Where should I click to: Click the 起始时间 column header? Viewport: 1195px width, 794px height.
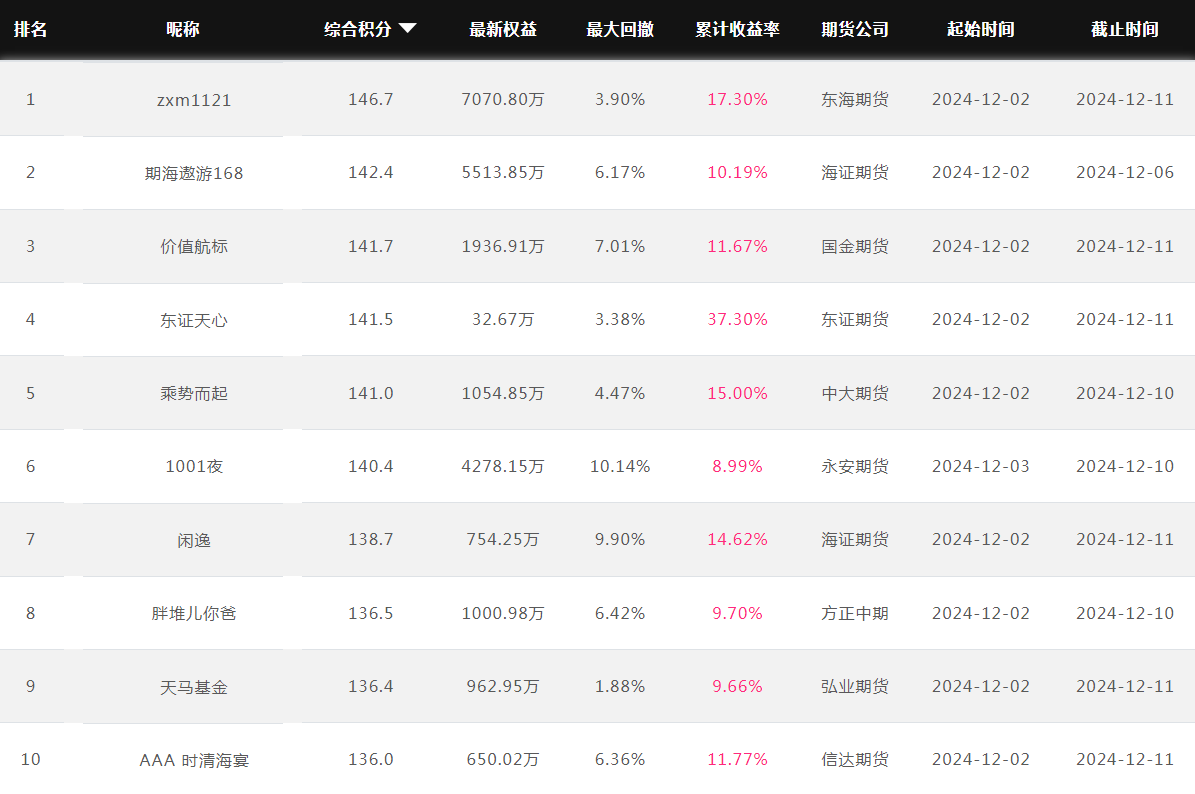pos(980,29)
